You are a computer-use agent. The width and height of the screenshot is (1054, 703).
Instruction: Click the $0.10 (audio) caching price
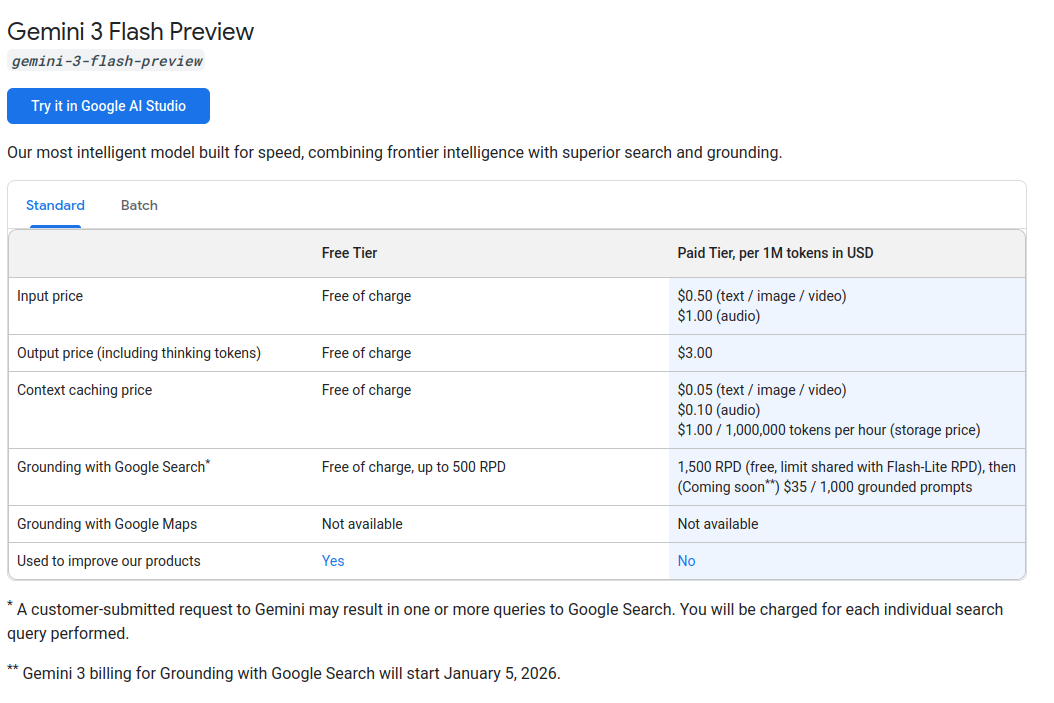tap(719, 410)
